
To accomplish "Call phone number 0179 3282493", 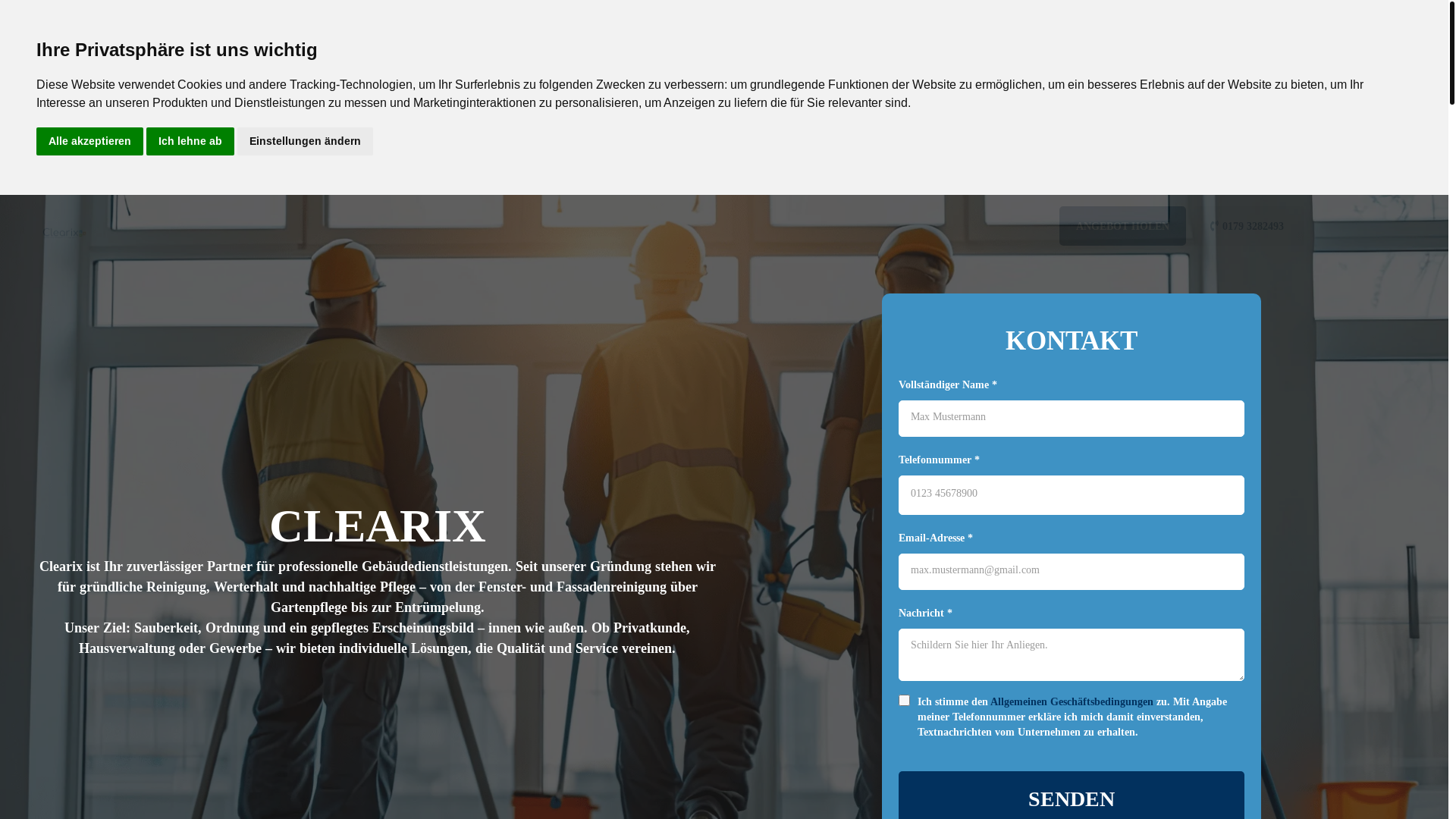I will click(1253, 227).
